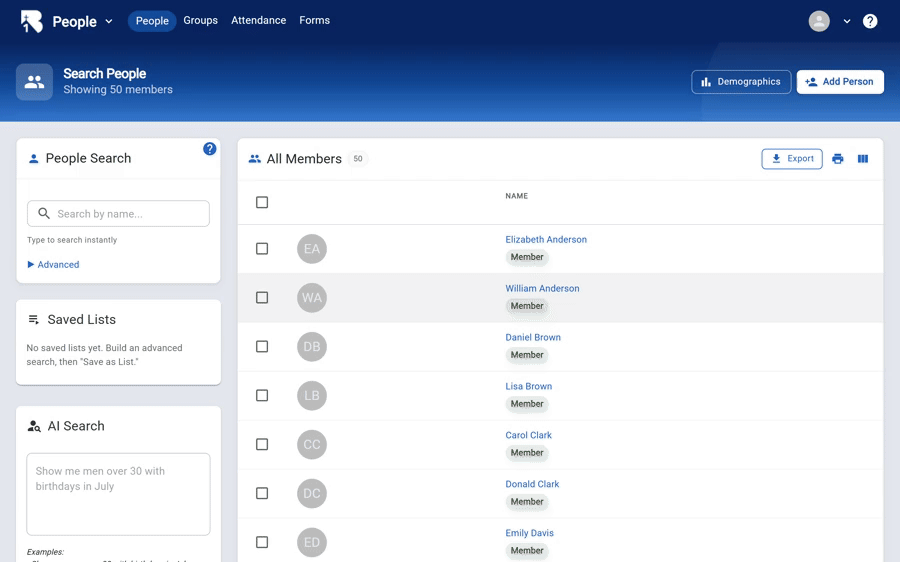Click the 50 count badge beside All Members
The image size is (900, 562).
click(x=358, y=159)
